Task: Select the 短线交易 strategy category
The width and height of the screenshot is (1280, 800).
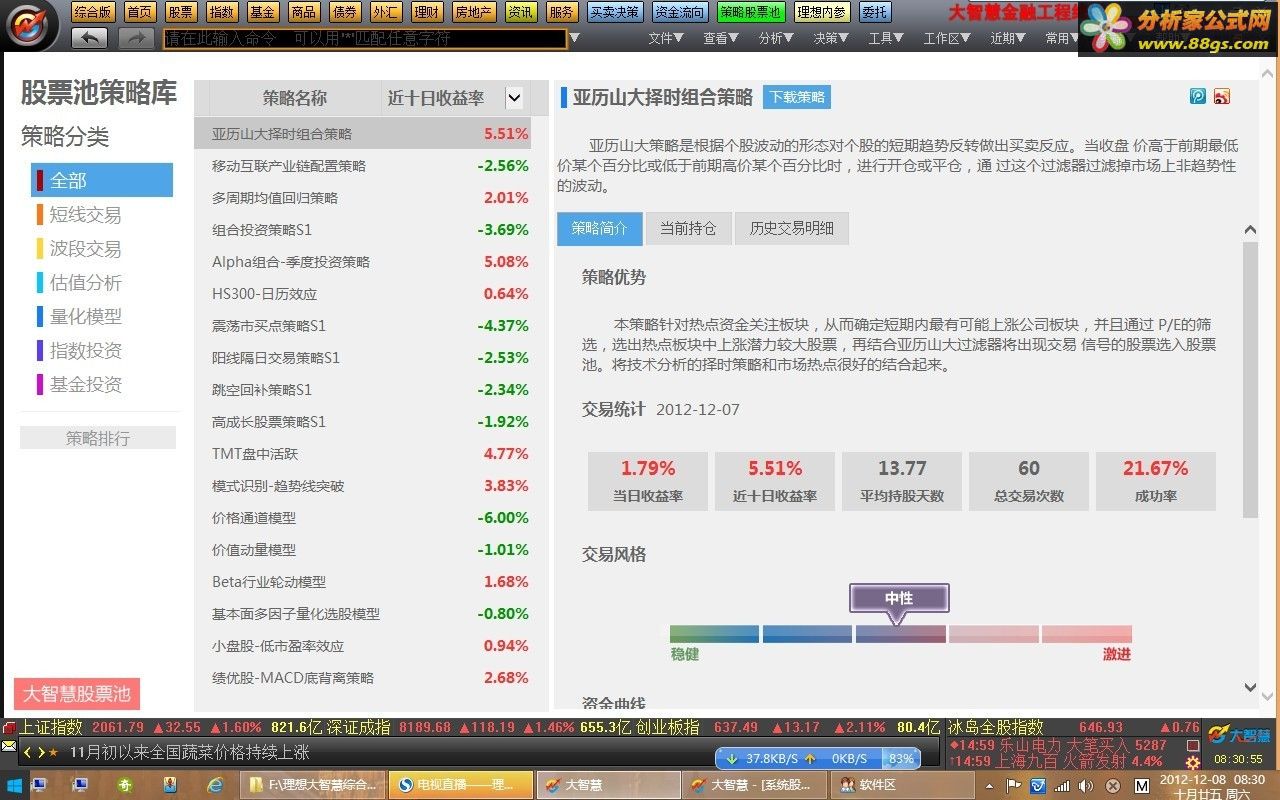Action: [x=85, y=215]
